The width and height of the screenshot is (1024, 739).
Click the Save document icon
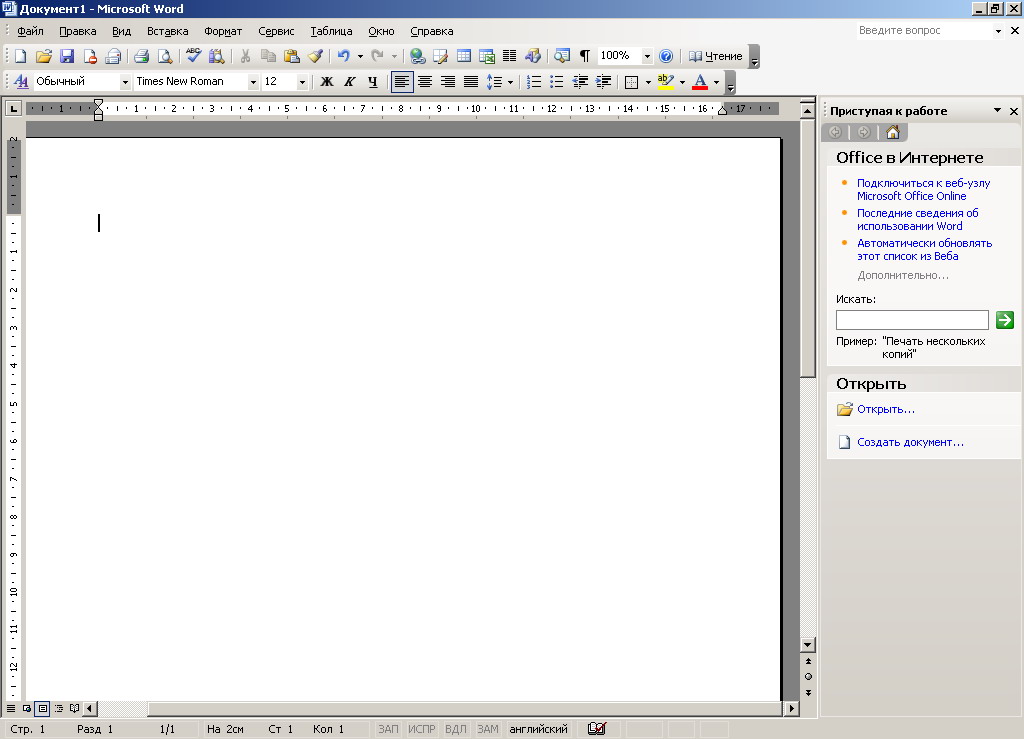pos(67,57)
